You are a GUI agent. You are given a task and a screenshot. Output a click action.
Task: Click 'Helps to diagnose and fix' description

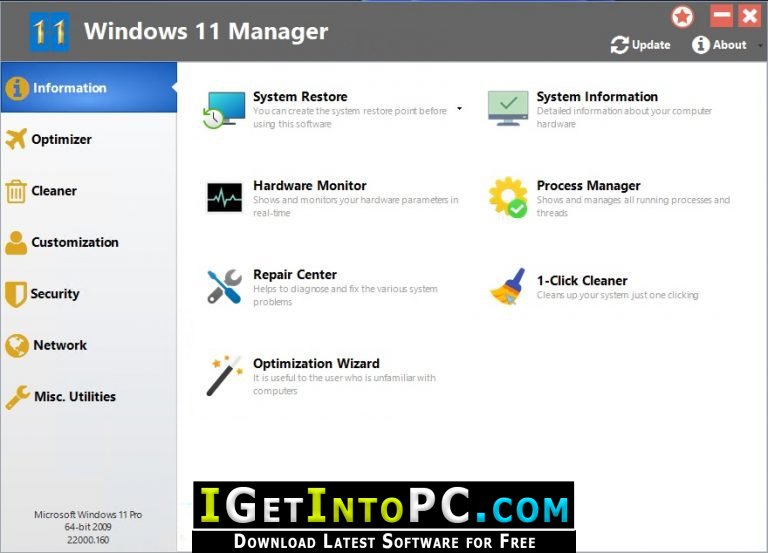[x=345, y=295]
